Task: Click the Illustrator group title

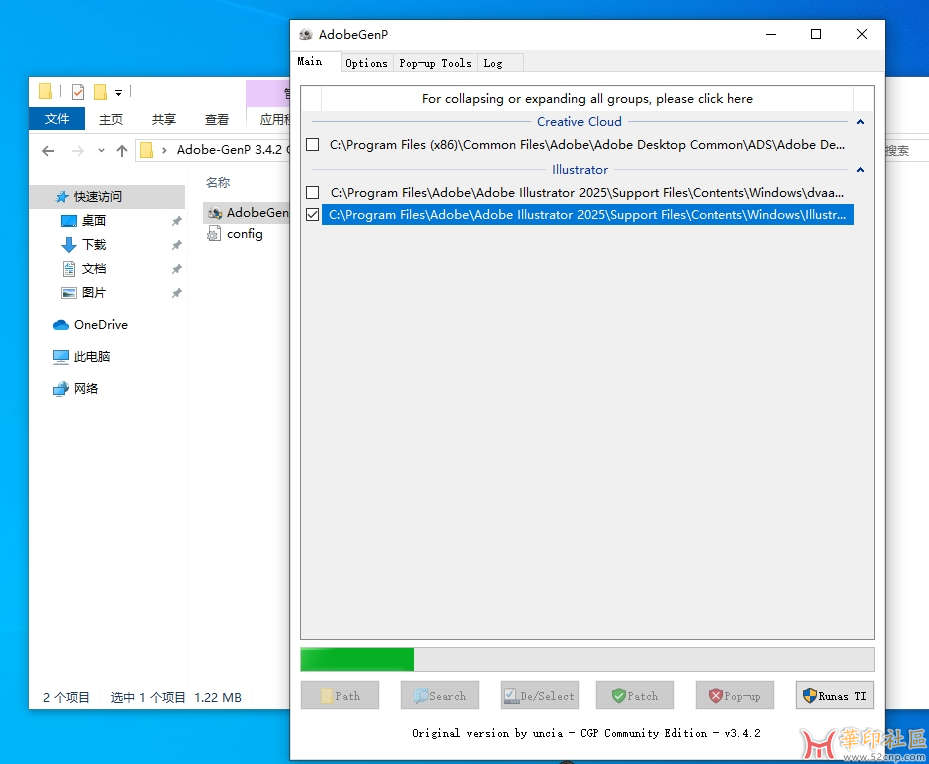Action: click(579, 169)
